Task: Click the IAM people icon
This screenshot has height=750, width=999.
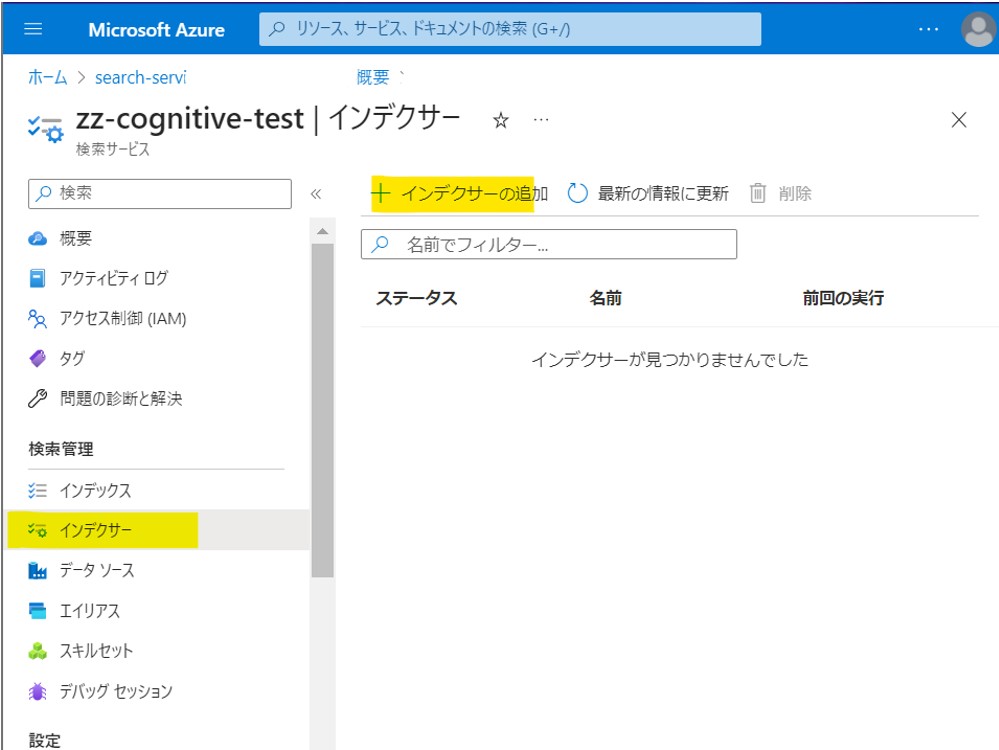Action: coord(38,319)
